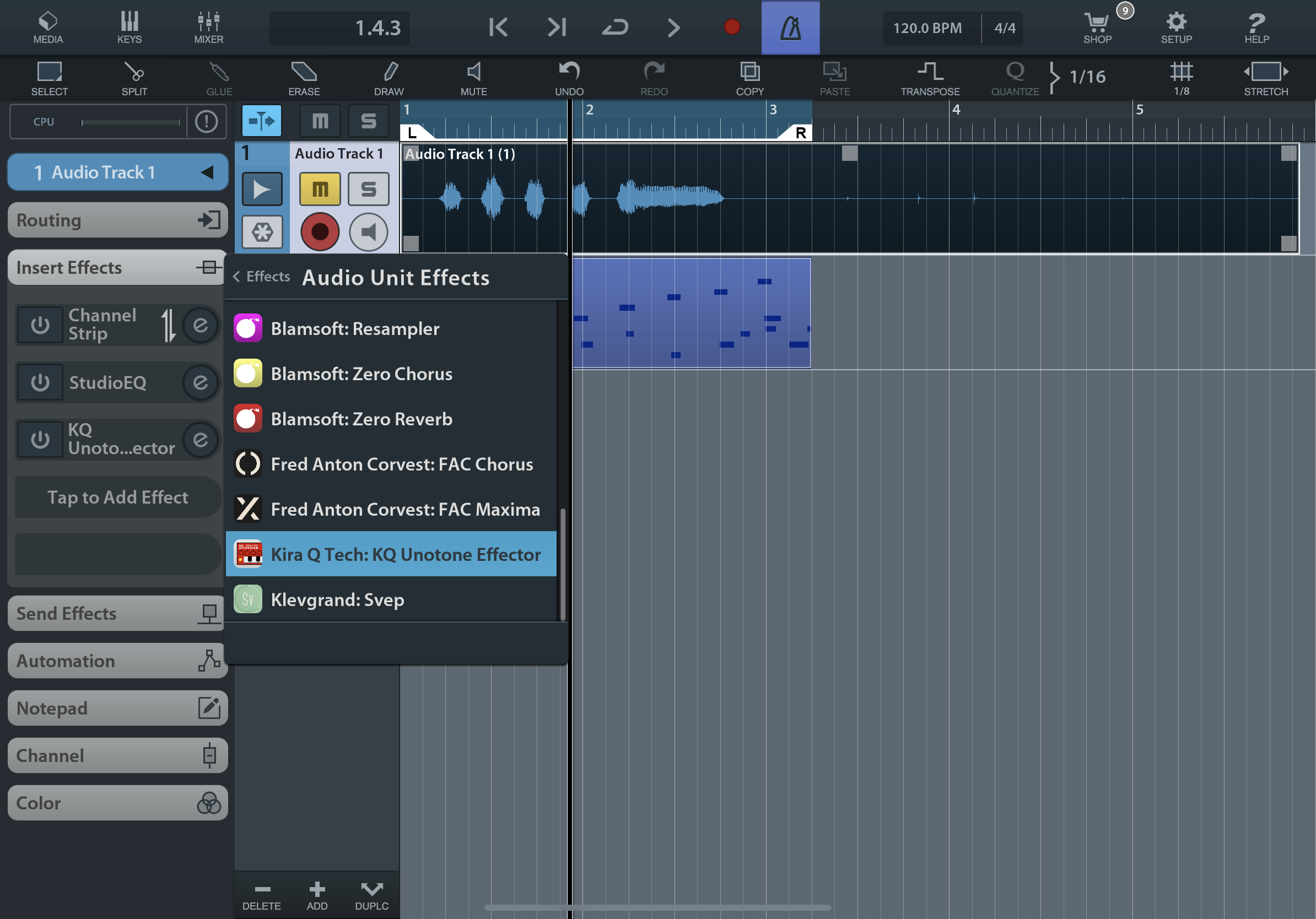This screenshot has height=919, width=1316.
Task: Click the horizontal arranger scrollbar
Action: pos(657,907)
